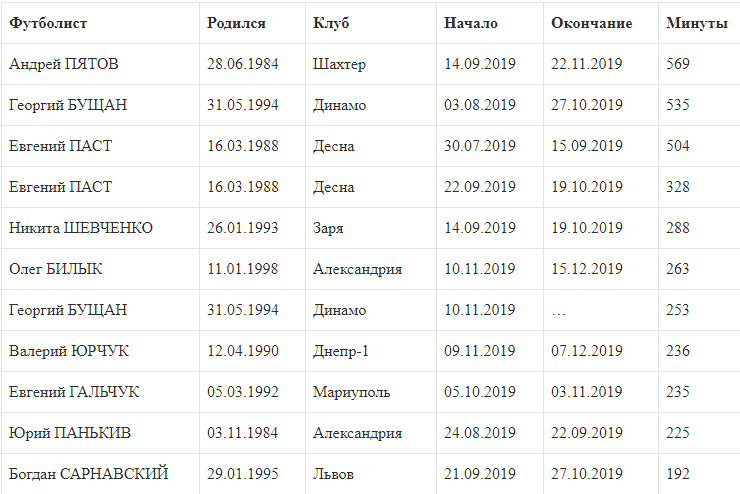The height and width of the screenshot is (494, 740).
Task: Click the Футболист column header
Action: [48, 23]
